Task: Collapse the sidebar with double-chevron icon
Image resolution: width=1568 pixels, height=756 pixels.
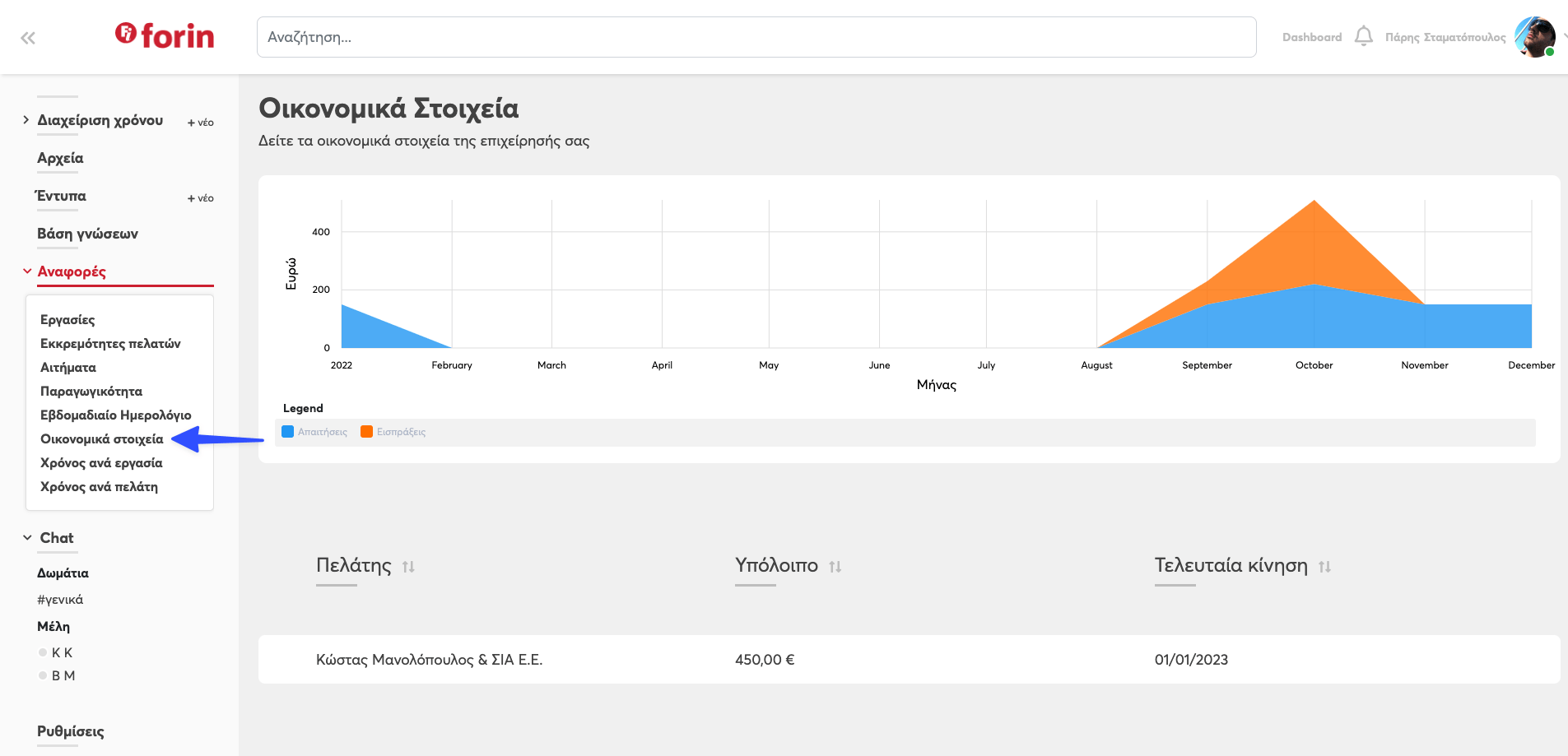Action: click(x=28, y=38)
